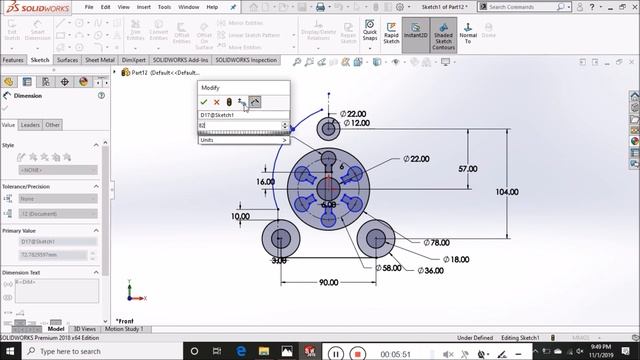Open the DimXpertManager tab
The image size is (640, 360).
click(64, 82)
